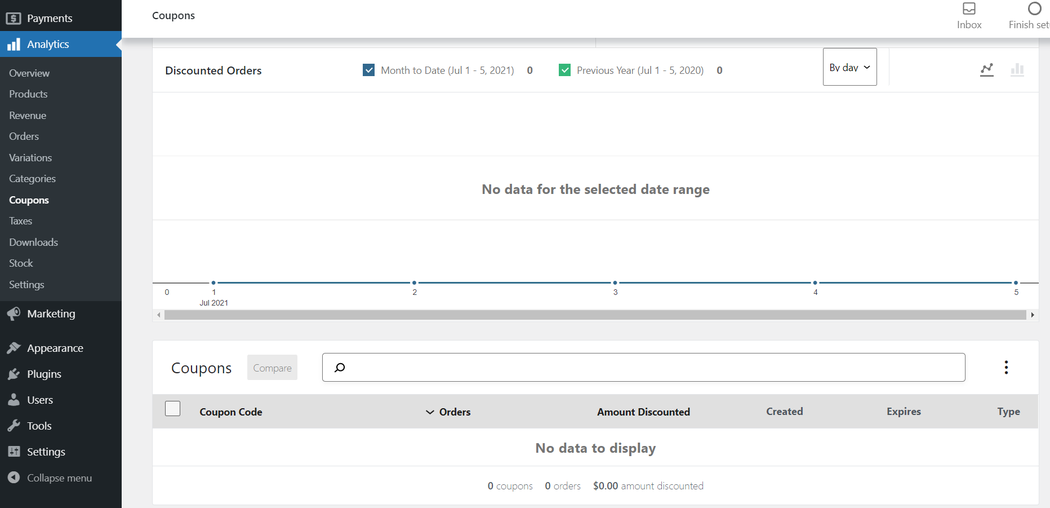
Task: Sort by Coupon Code column header
Action: pyautogui.click(x=231, y=412)
